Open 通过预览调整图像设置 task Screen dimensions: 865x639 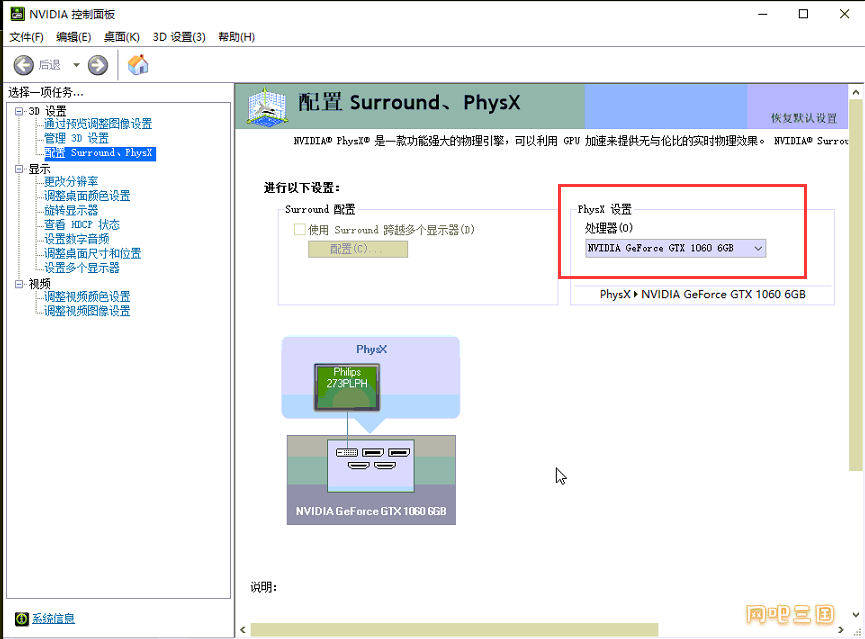[x=98, y=124]
